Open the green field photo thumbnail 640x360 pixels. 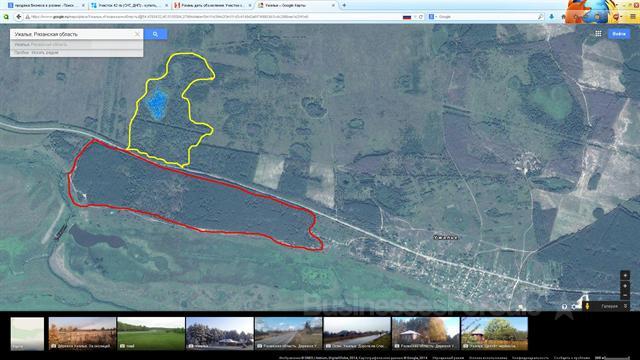pyautogui.click(x=151, y=334)
